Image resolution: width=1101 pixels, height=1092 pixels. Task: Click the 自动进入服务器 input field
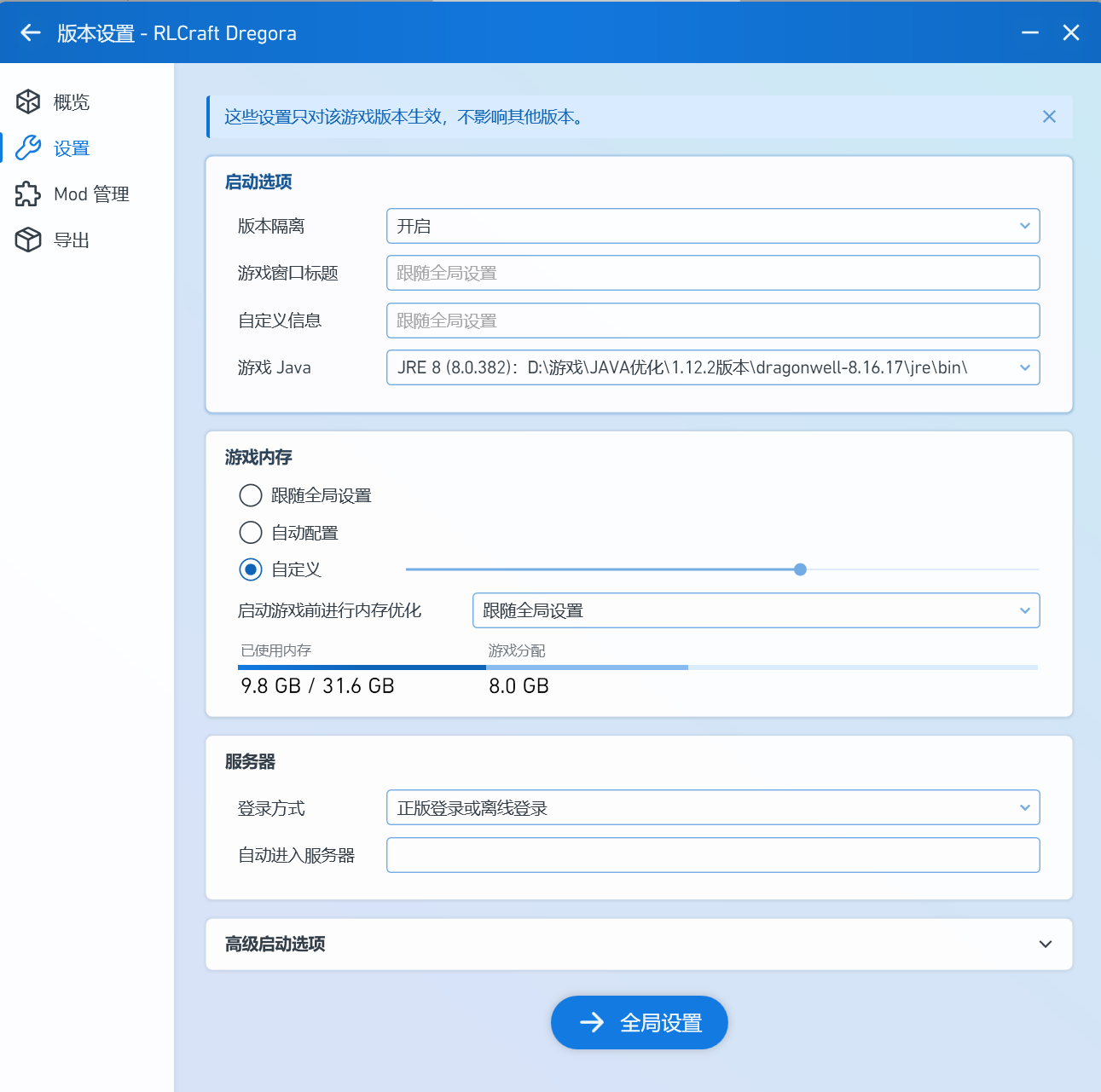click(x=712, y=855)
